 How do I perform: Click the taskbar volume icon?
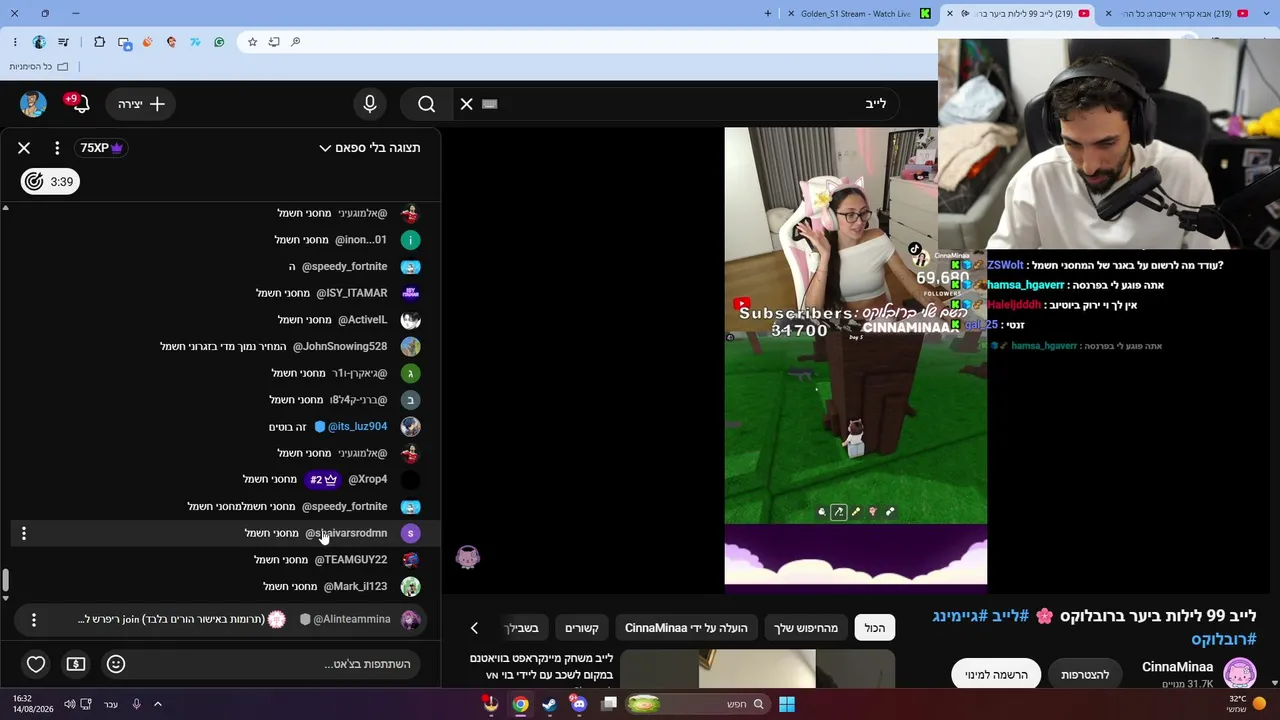click(69, 704)
